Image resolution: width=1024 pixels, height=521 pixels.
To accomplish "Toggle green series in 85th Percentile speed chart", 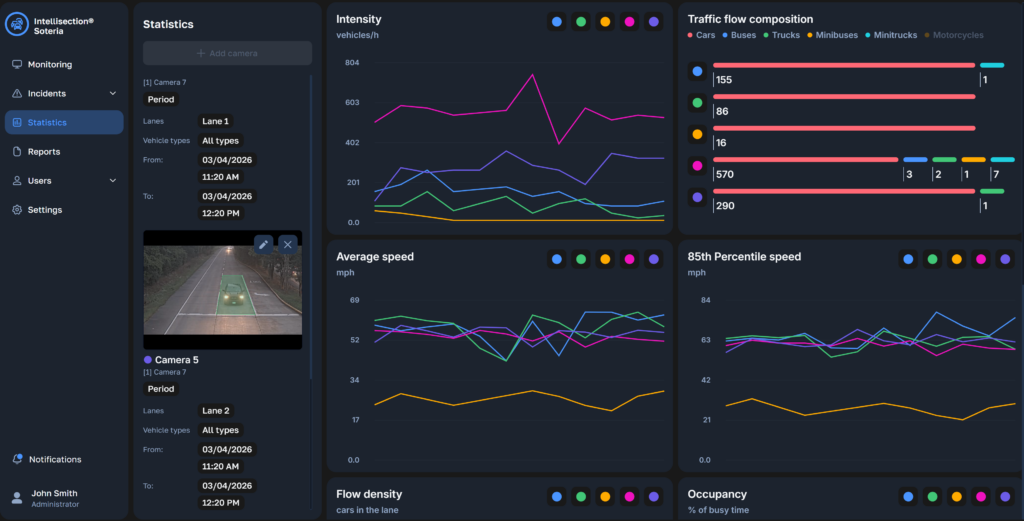I will coord(933,259).
